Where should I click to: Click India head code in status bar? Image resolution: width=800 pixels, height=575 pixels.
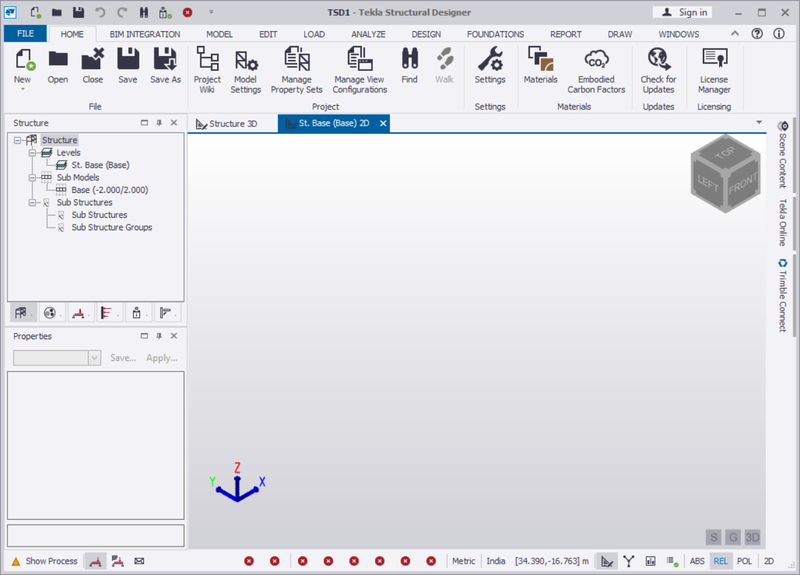point(495,561)
